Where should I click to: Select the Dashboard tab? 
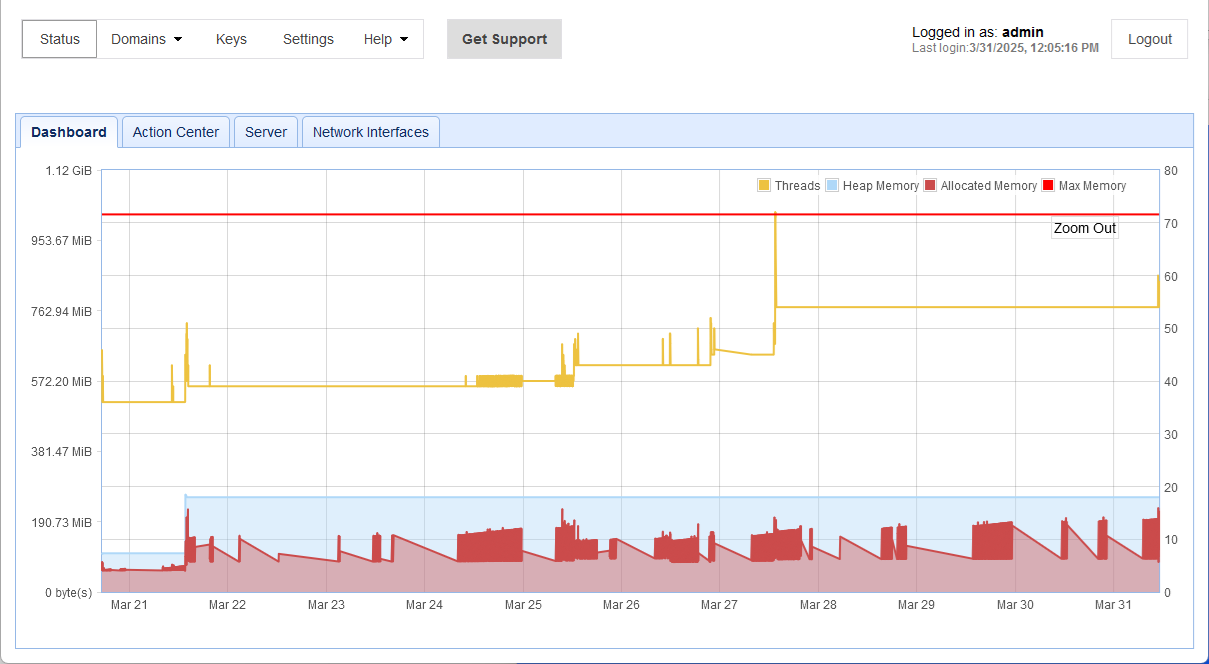click(x=69, y=132)
